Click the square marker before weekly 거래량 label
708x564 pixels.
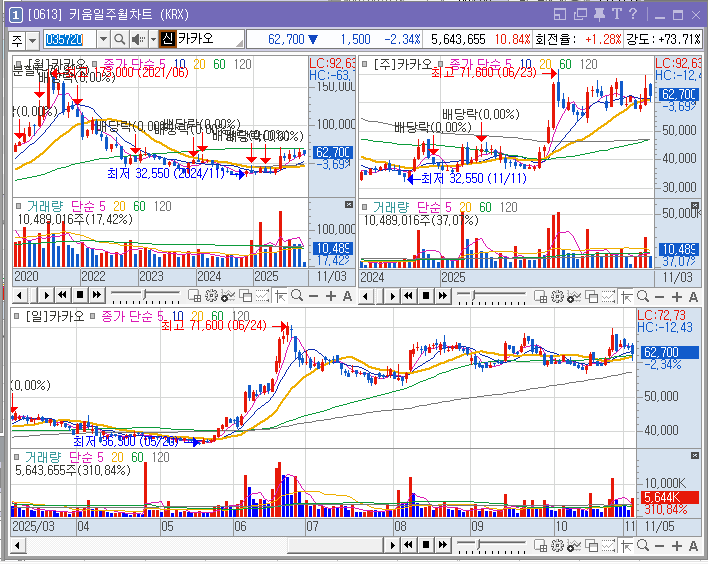365,207
